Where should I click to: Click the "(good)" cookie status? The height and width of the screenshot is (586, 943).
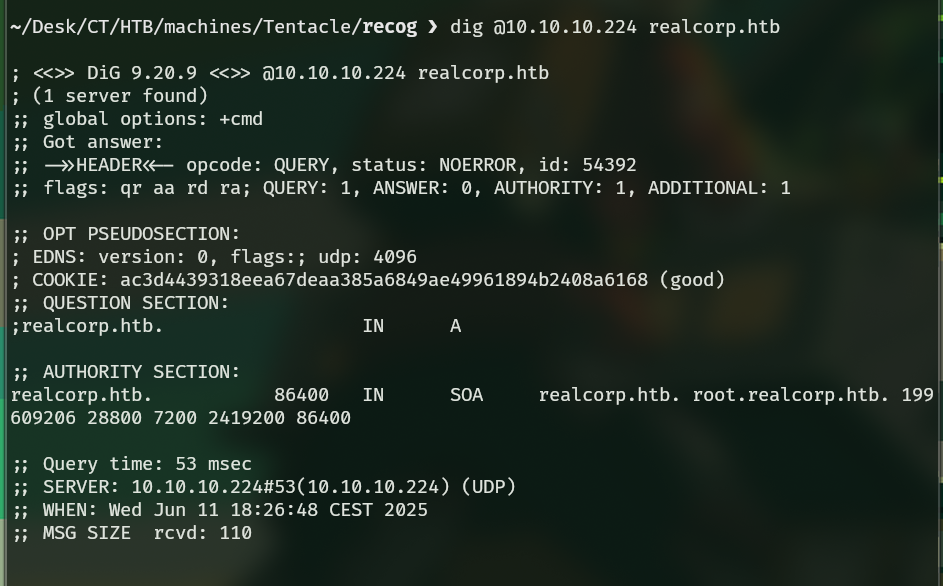(692, 280)
